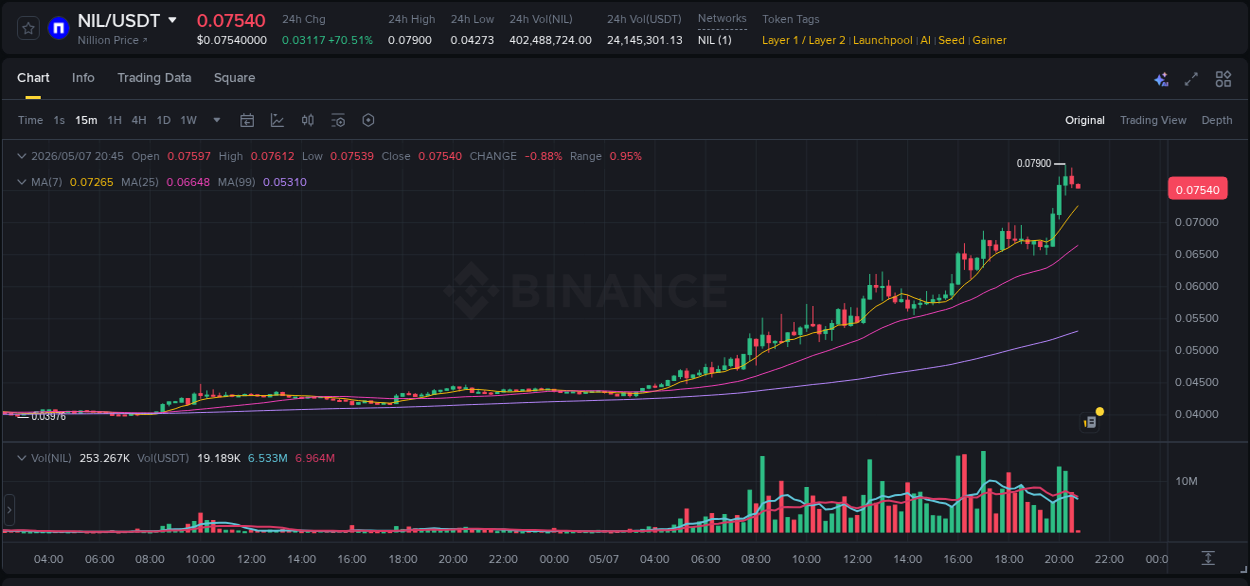Open the Square tab
1250x586 pixels.
point(234,78)
